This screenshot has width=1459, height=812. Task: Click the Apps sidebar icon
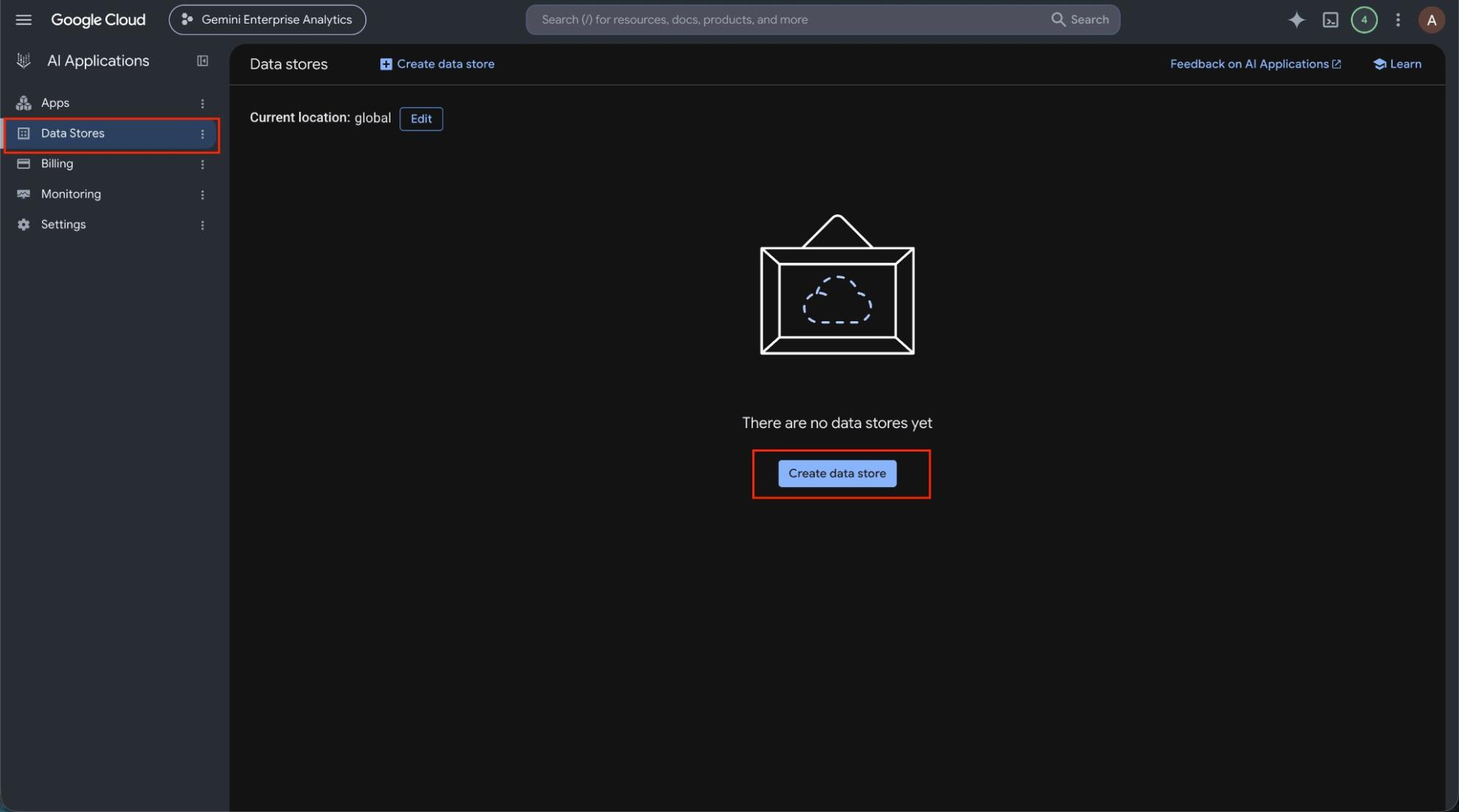pos(24,103)
